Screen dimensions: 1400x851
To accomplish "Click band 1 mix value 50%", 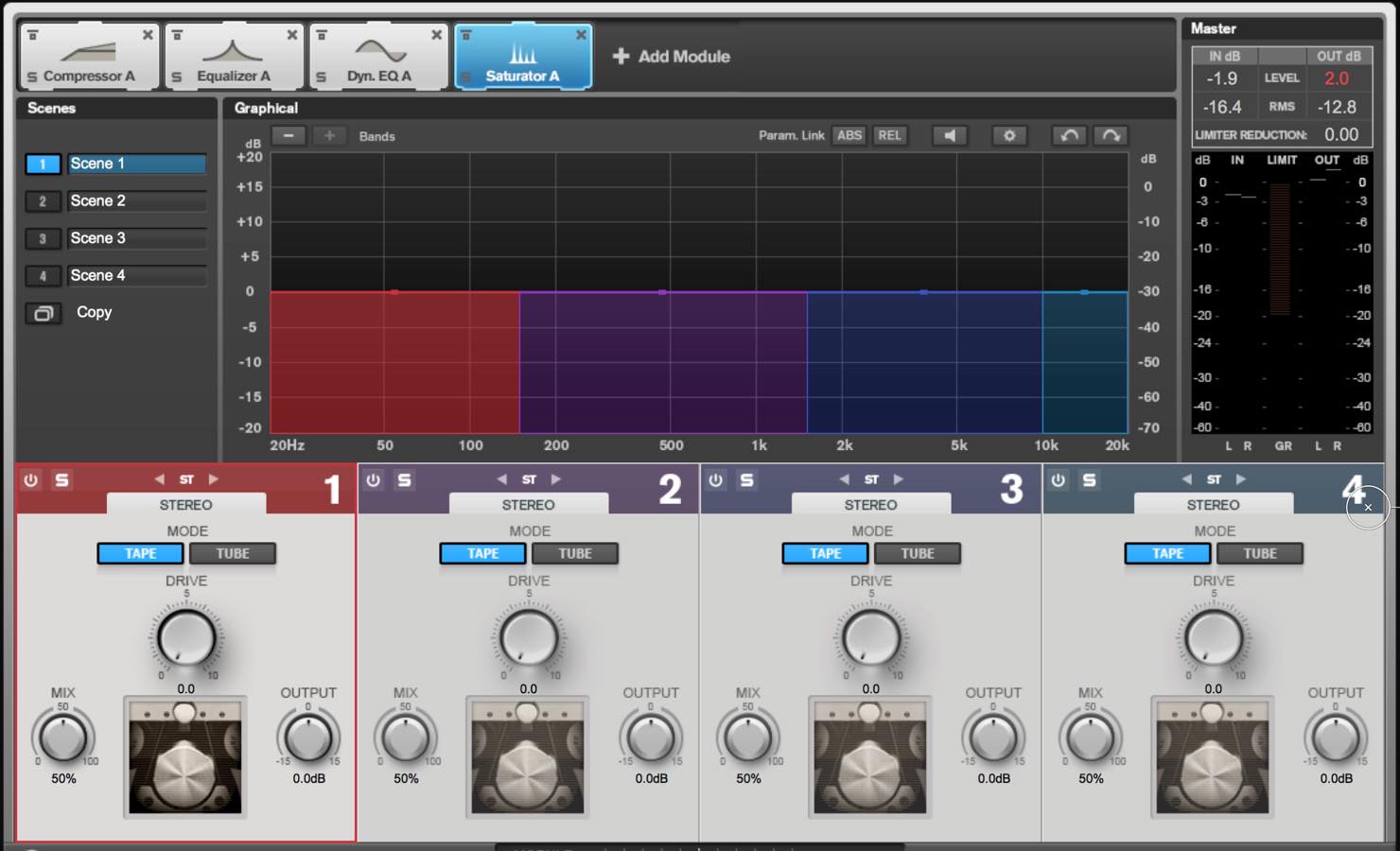I will (63, 778).
